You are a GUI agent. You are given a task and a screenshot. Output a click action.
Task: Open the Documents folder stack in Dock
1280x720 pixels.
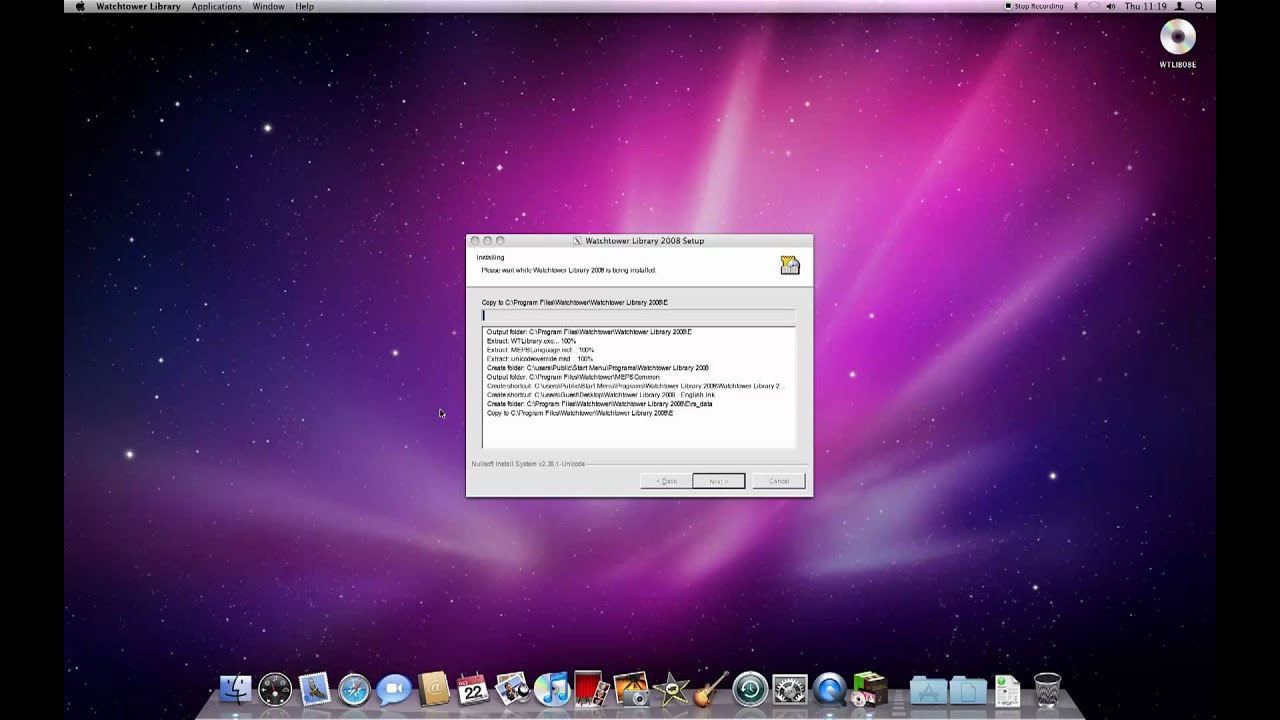pyautogui.click(x=968, y=690)
